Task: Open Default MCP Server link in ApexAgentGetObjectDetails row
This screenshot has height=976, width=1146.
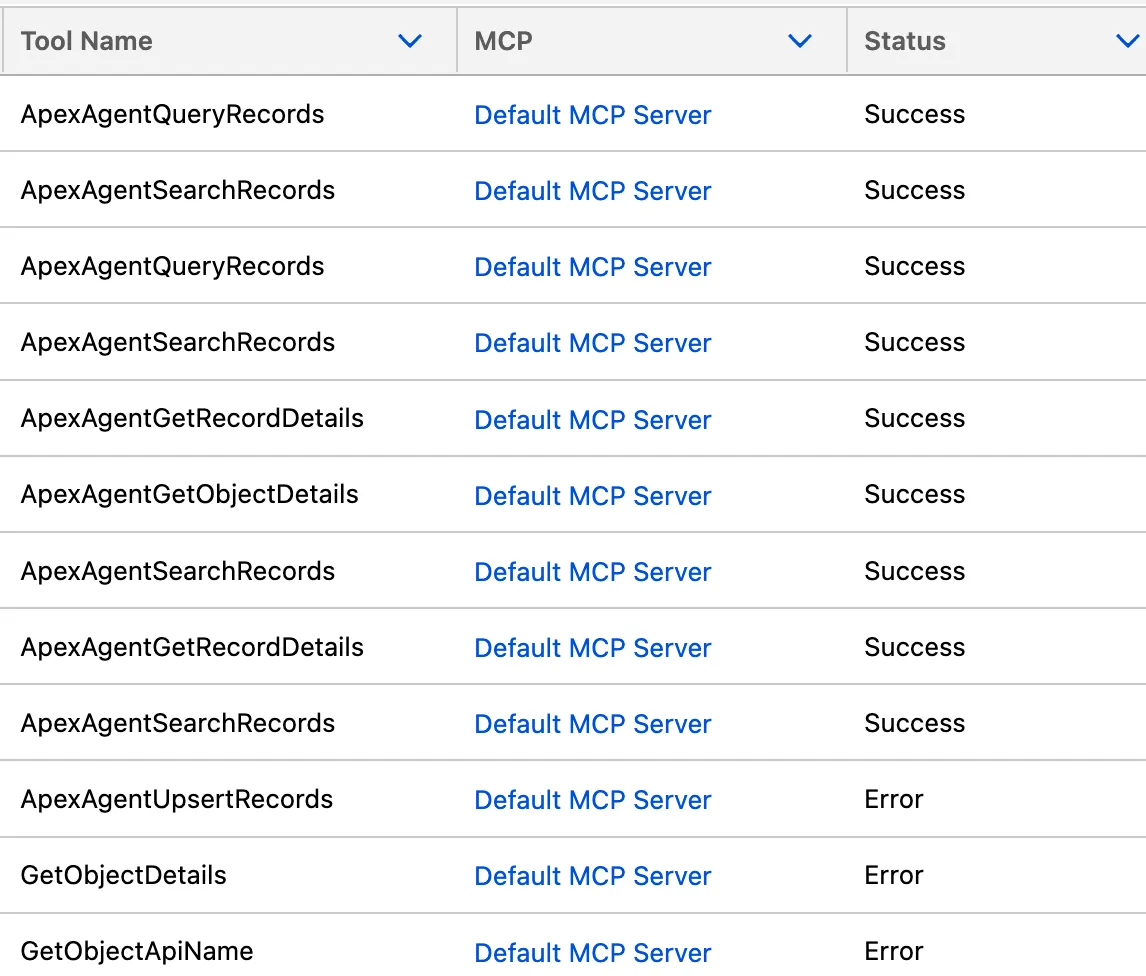Action: coord(592,496)
